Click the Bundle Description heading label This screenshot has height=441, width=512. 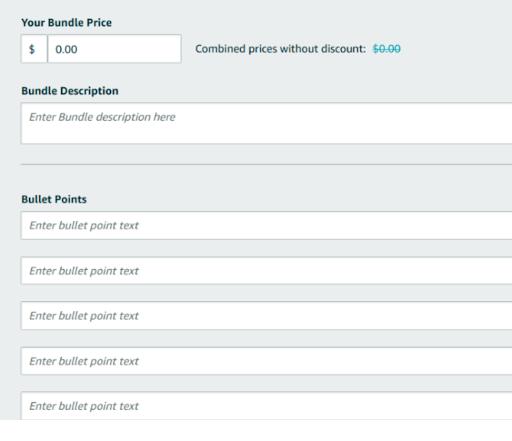tap(70, 91)
